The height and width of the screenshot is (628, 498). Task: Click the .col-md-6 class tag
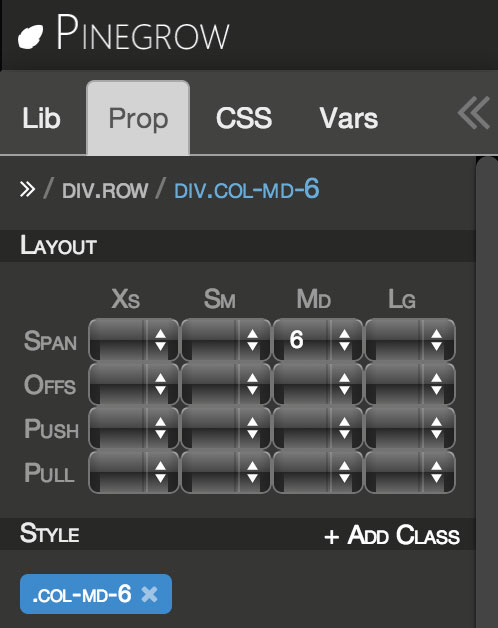[82, 594]
